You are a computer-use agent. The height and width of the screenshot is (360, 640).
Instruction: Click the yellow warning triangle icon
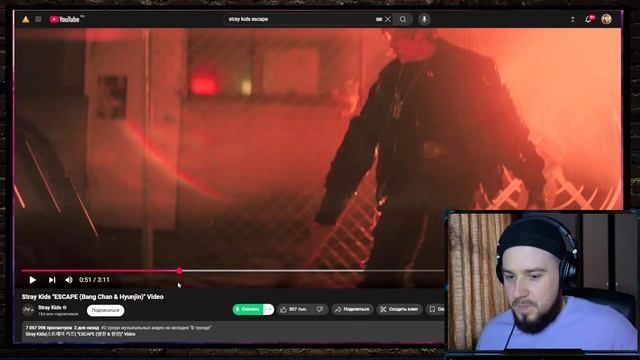pos(25,19)
